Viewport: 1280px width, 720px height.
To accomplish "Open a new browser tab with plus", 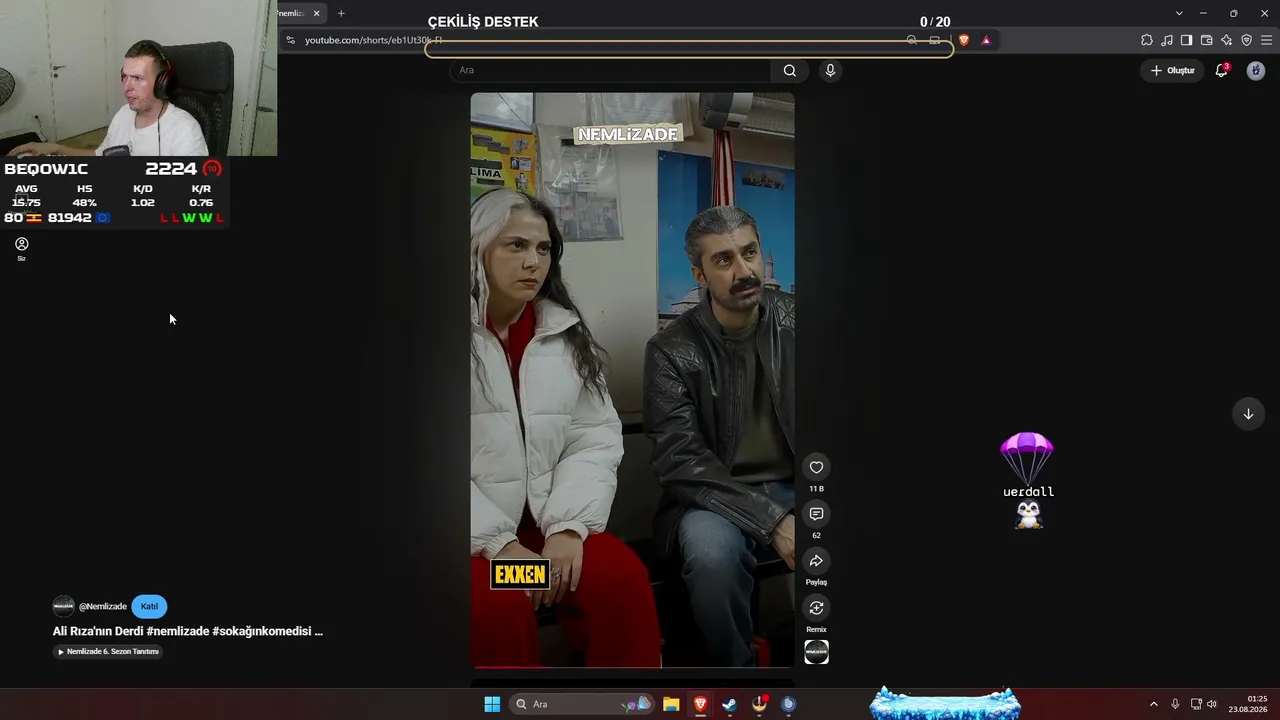I will [341, 13].
